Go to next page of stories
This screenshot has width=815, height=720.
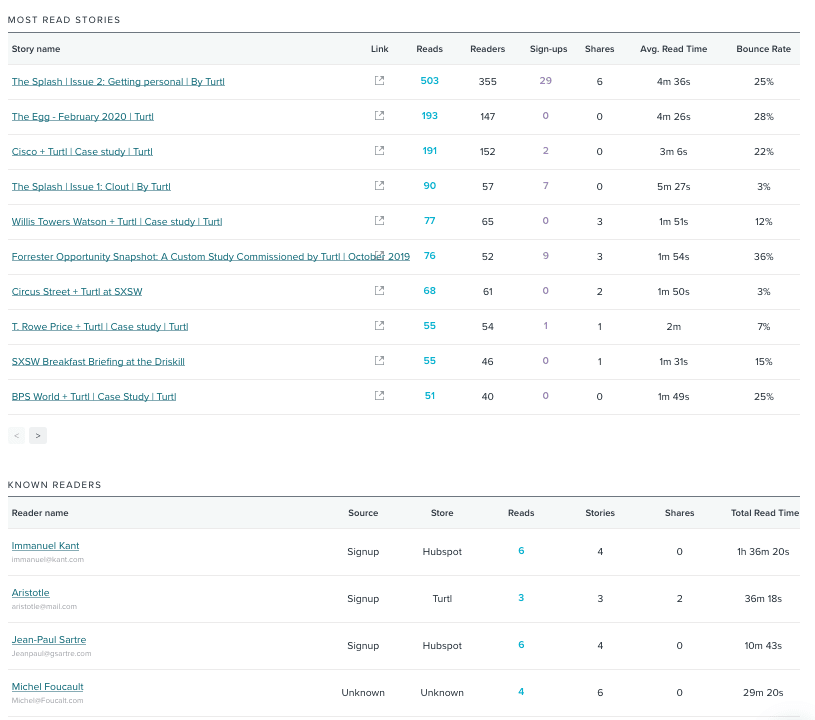click(x=38, y=435)
